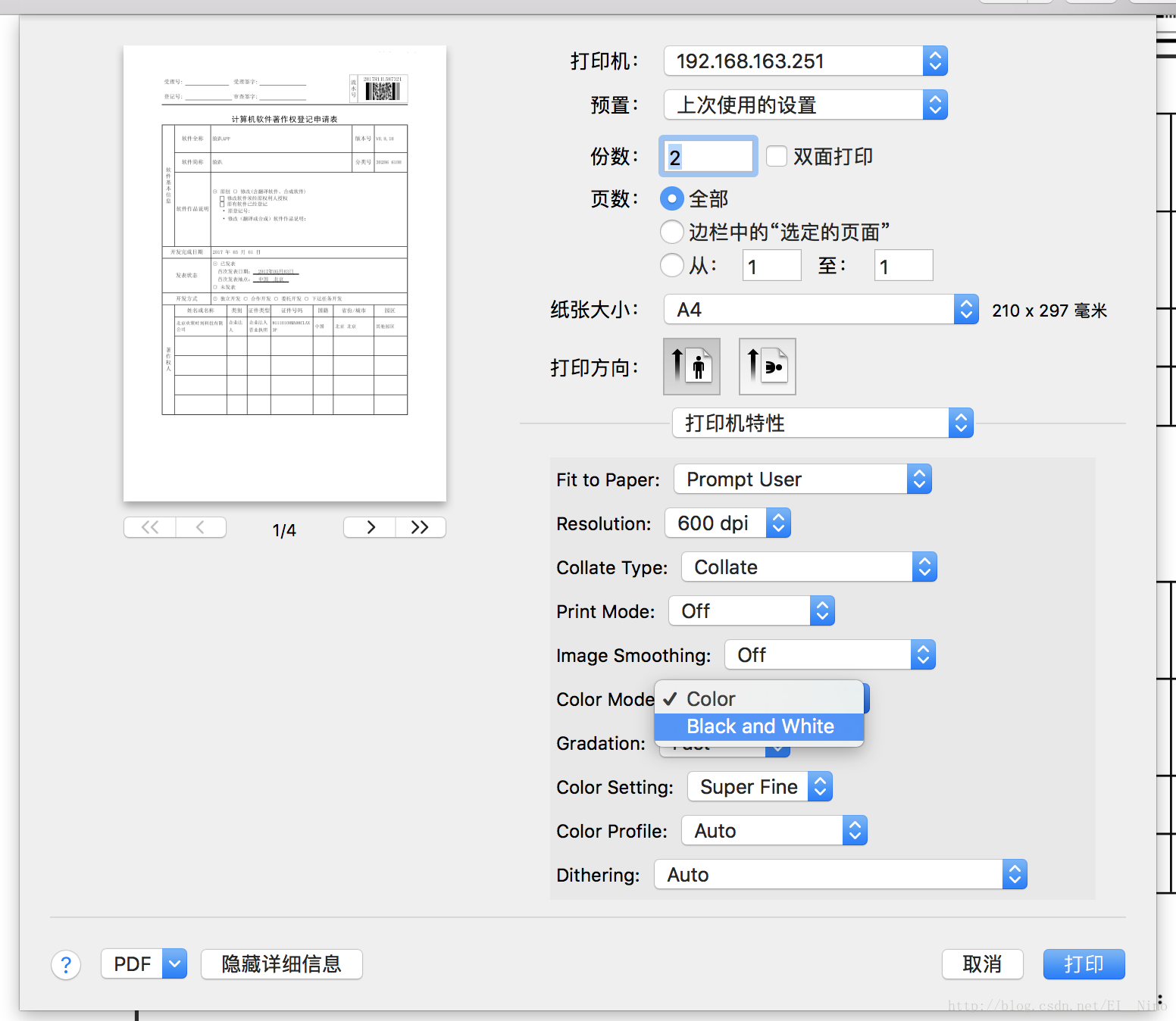Select 全部 all pages radio button
This screenshot has width=1176, height=1021.
tap(672, 198)
